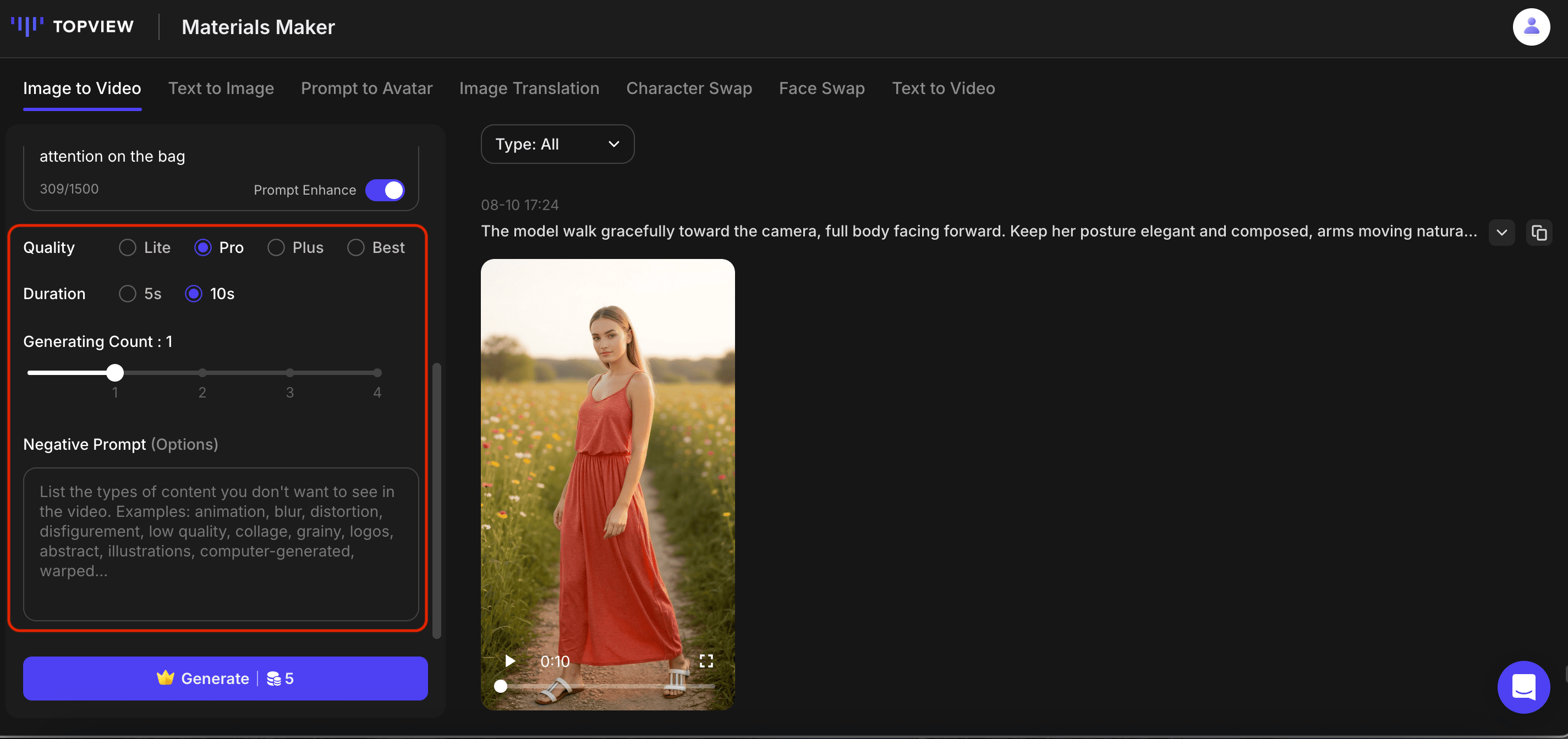The image size is (1568, 739).
Task: Open the chat support bubble
Action: point(1523,687)
